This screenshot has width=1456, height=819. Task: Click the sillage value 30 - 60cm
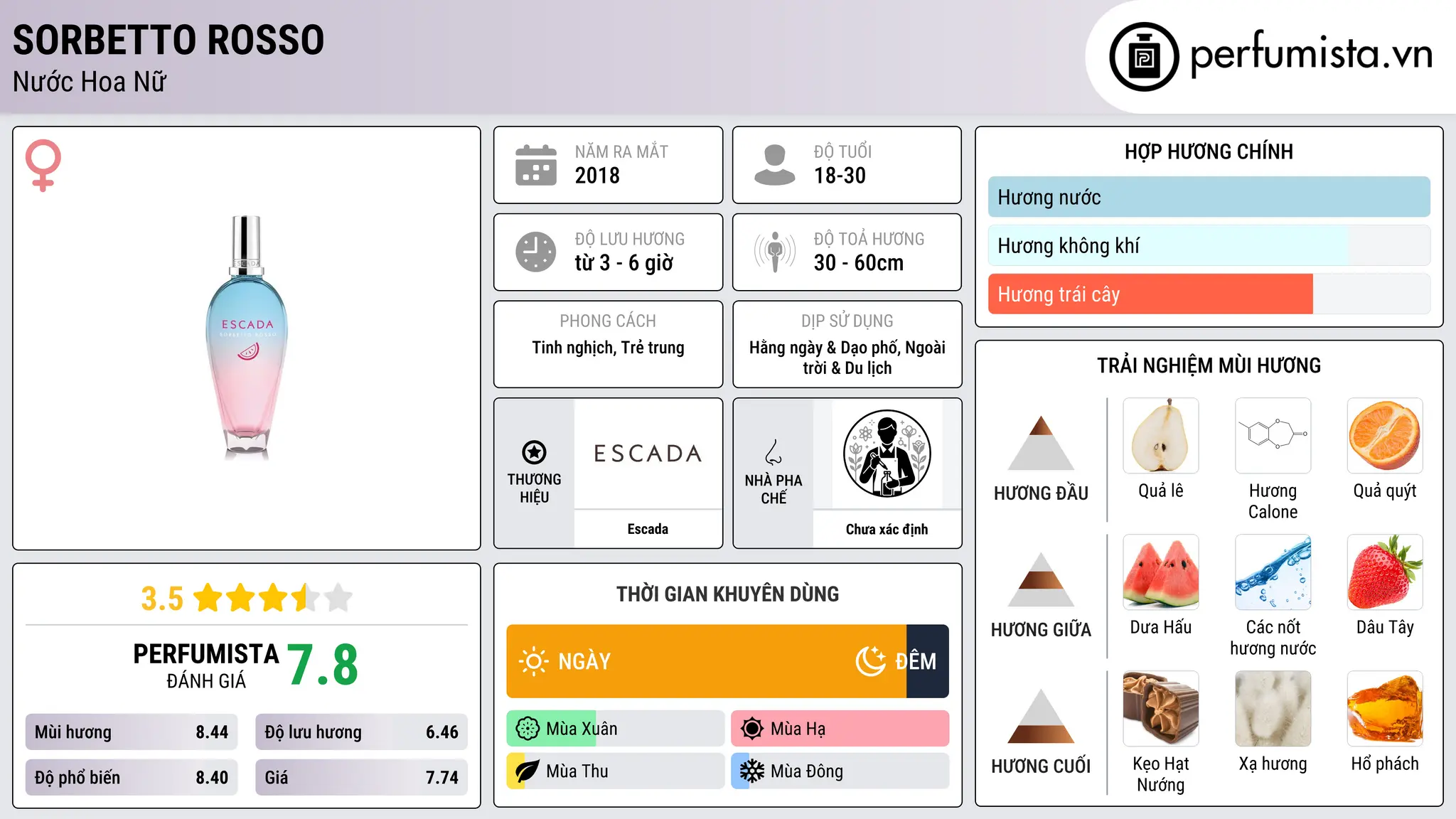click(859, 263)
